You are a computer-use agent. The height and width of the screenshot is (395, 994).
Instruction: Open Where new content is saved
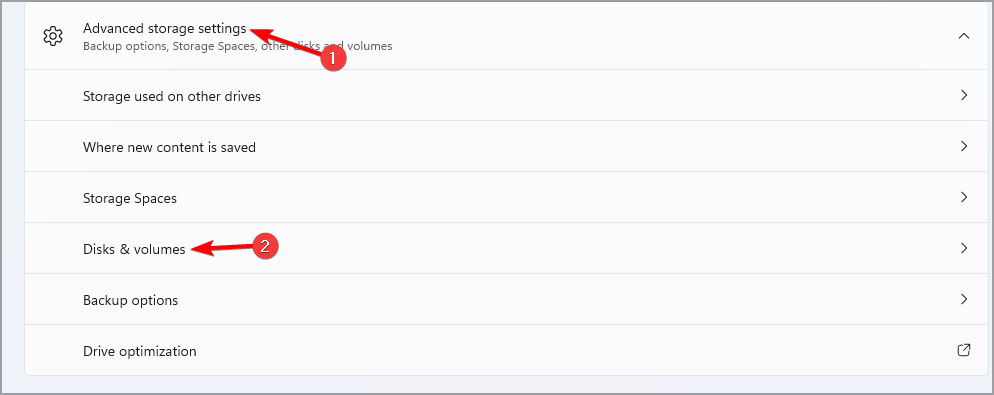point(507,146)
